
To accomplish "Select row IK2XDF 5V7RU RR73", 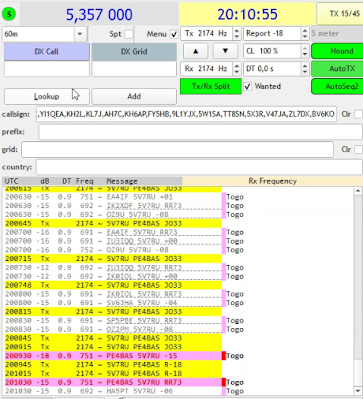I will click(x=113, y=206).
